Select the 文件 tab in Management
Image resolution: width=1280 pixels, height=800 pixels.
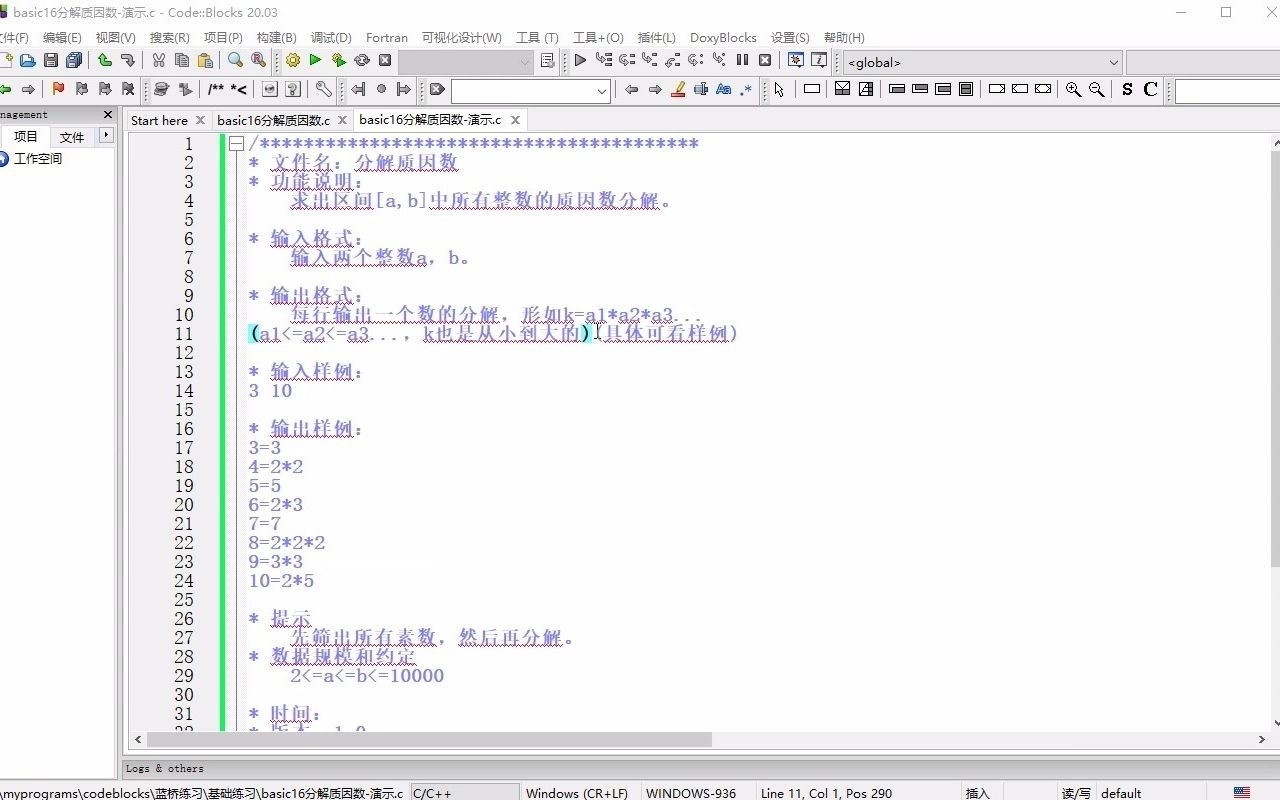(x=72, y=136)
